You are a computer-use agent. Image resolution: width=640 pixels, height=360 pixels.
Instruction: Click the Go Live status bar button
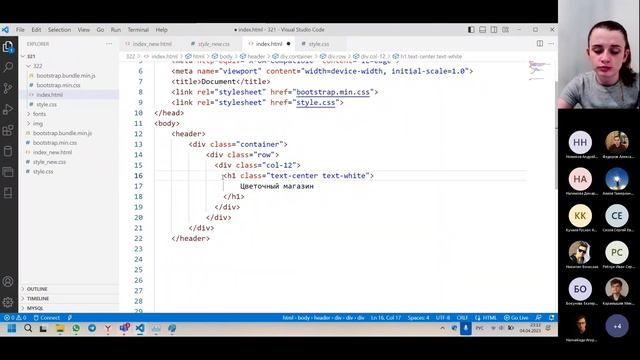(516, 318)
